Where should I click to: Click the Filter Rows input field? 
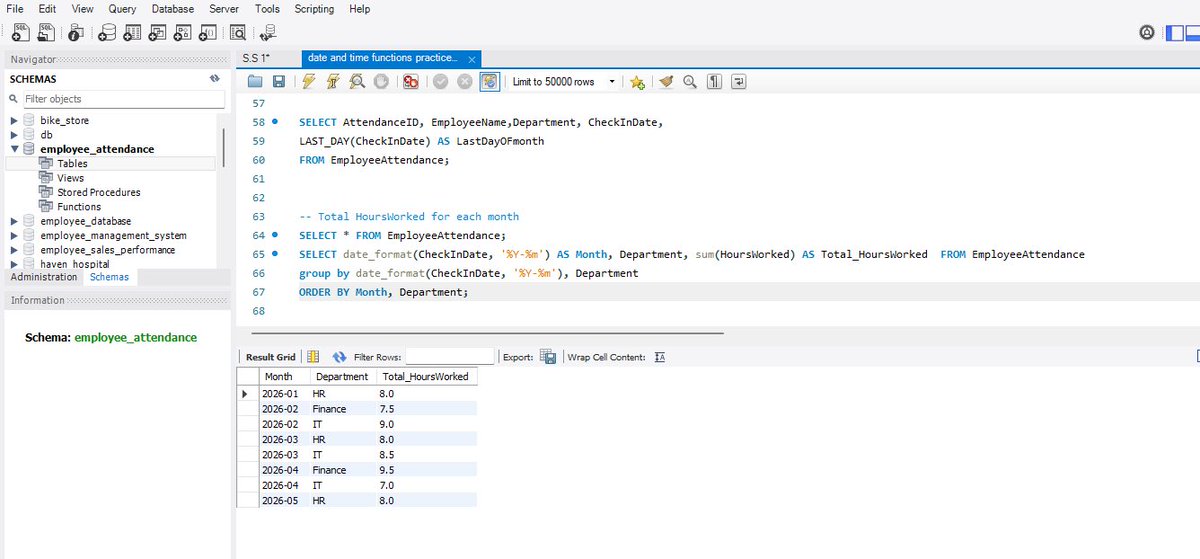[450, 357]
